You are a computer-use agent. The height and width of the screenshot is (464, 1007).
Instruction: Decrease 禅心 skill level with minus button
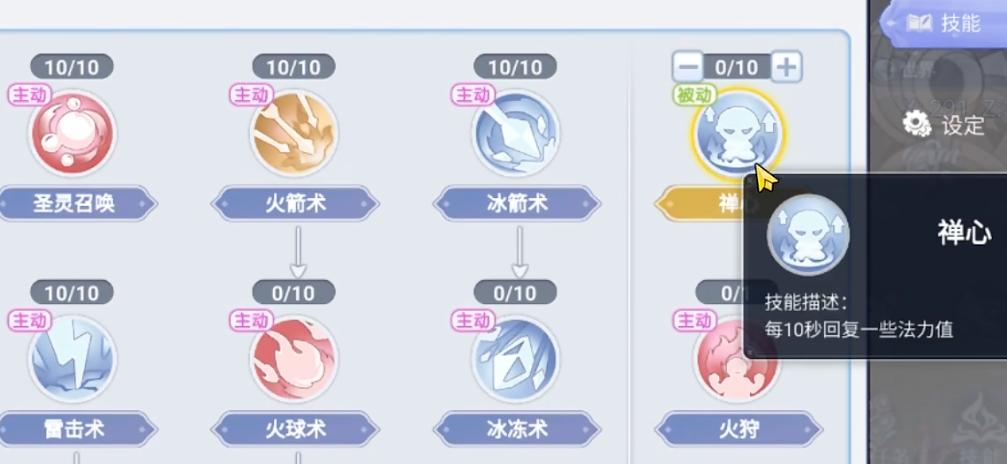(x=688, y=66)
